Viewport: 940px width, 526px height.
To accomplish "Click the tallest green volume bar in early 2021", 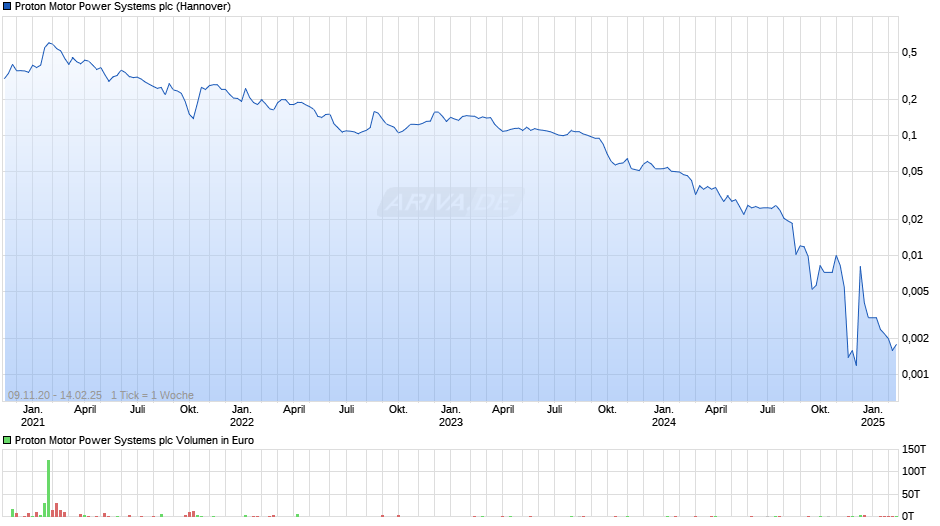I will 49,488.
